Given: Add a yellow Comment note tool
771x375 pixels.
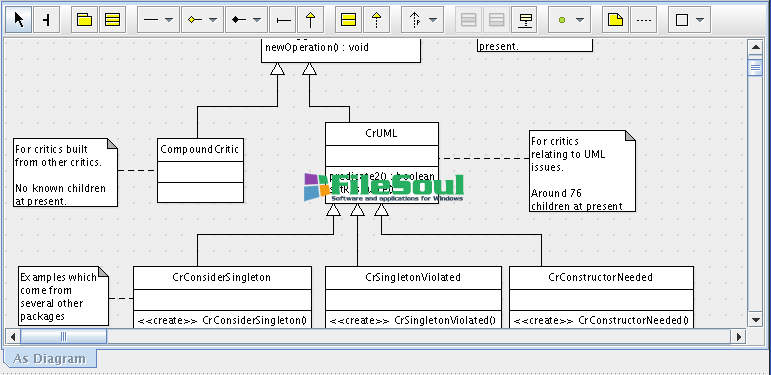Looking at the screenshot, I should [615, 20].
